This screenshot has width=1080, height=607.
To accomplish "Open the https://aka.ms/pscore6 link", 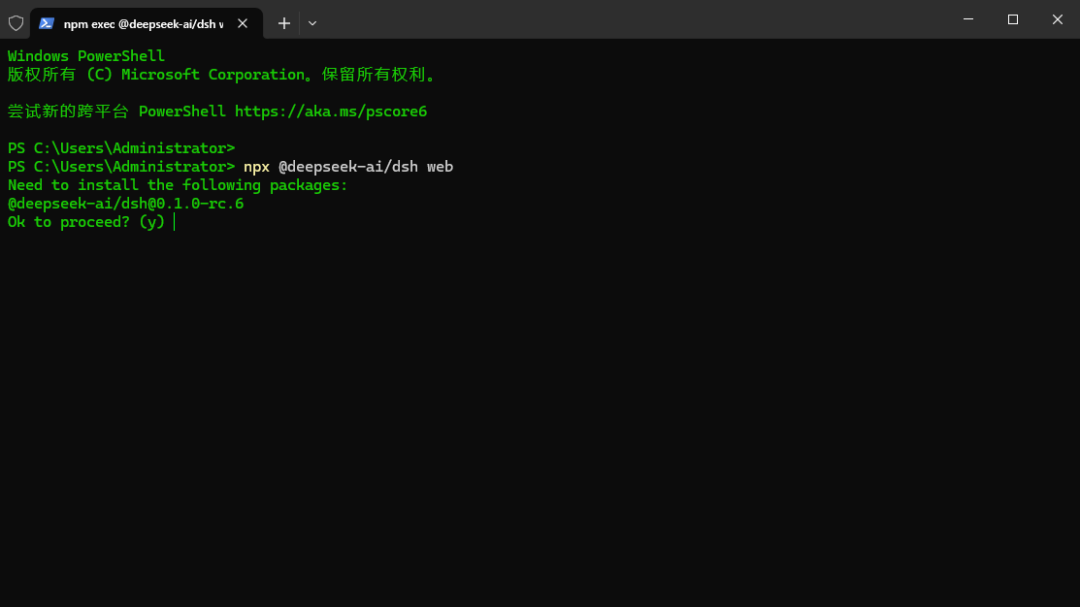I will 331,112.
